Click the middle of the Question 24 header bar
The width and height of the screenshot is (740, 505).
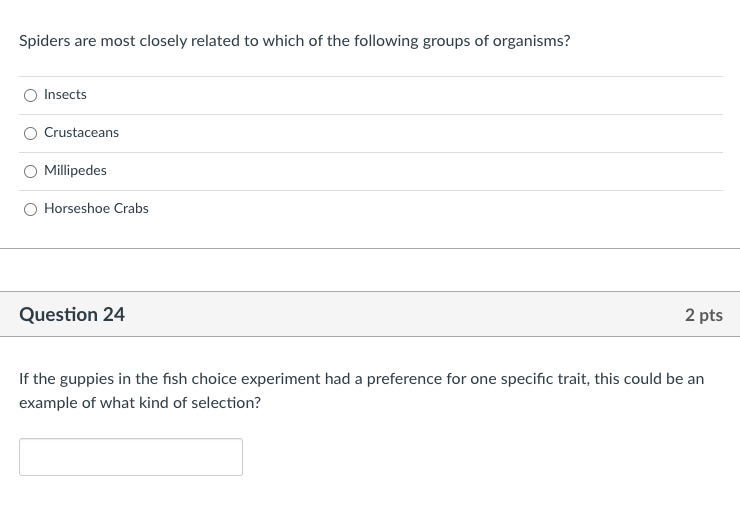point(370,314)
